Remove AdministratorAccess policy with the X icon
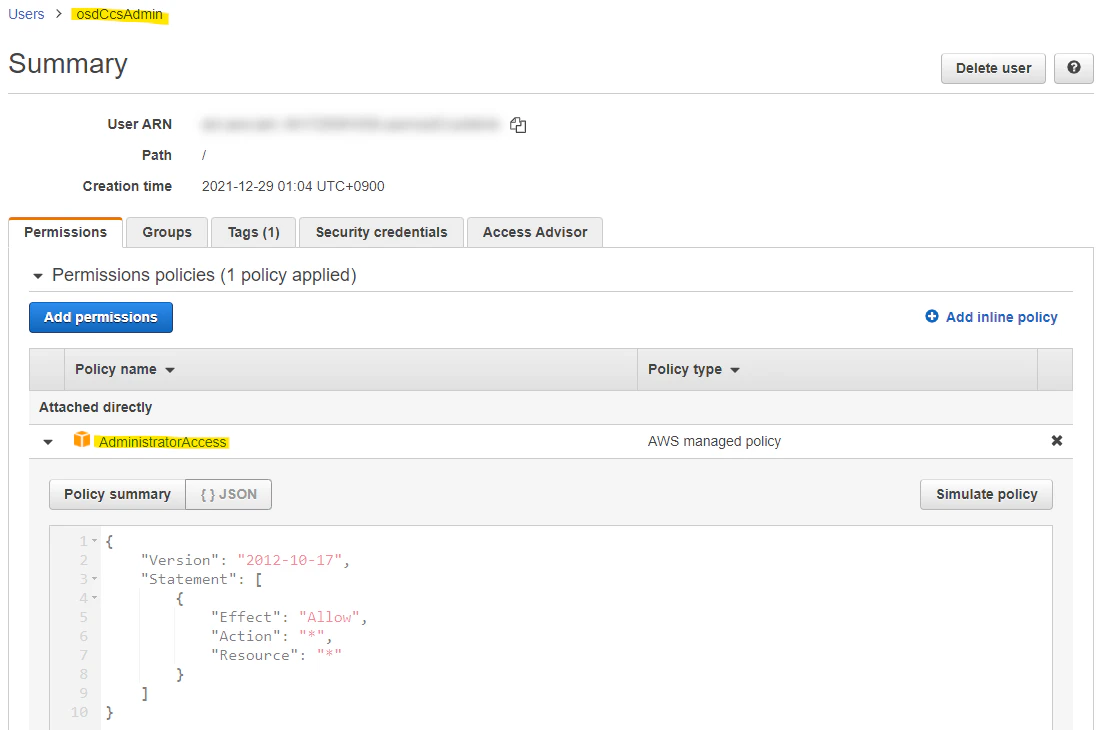The image size is (1112, 730). (x=1057, y=441)
